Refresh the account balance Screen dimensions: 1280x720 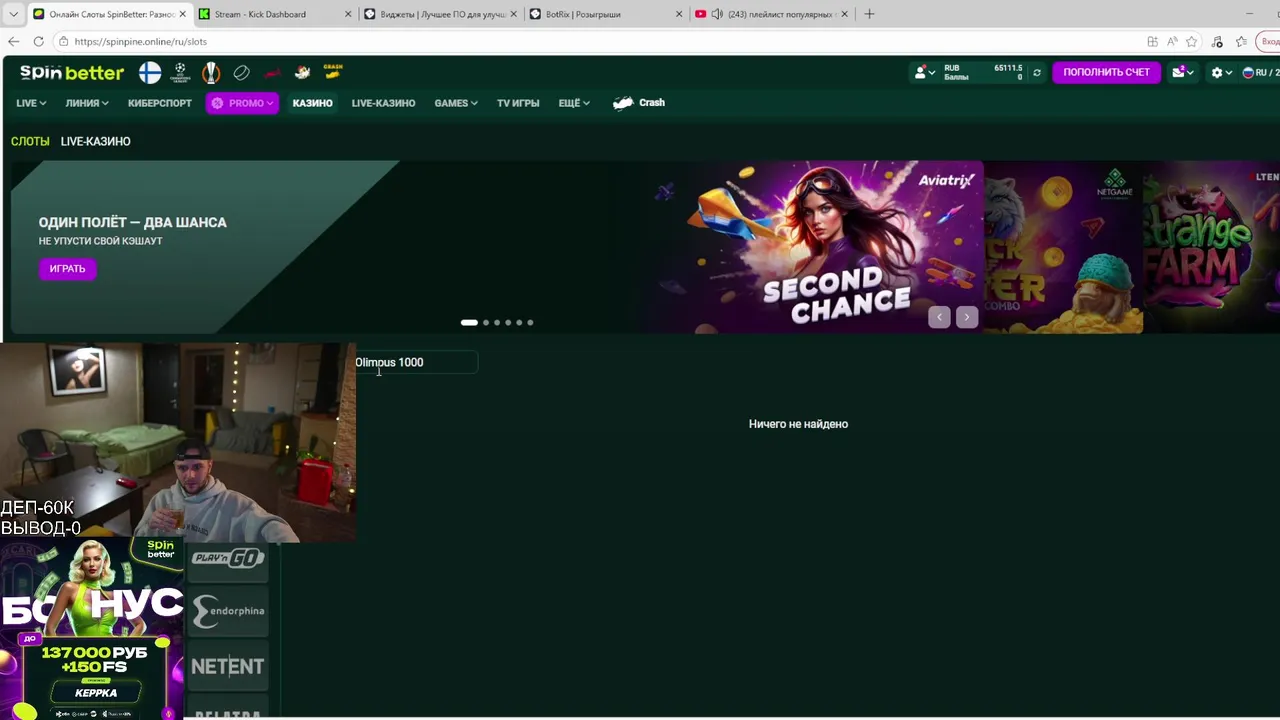[1037, 72]
